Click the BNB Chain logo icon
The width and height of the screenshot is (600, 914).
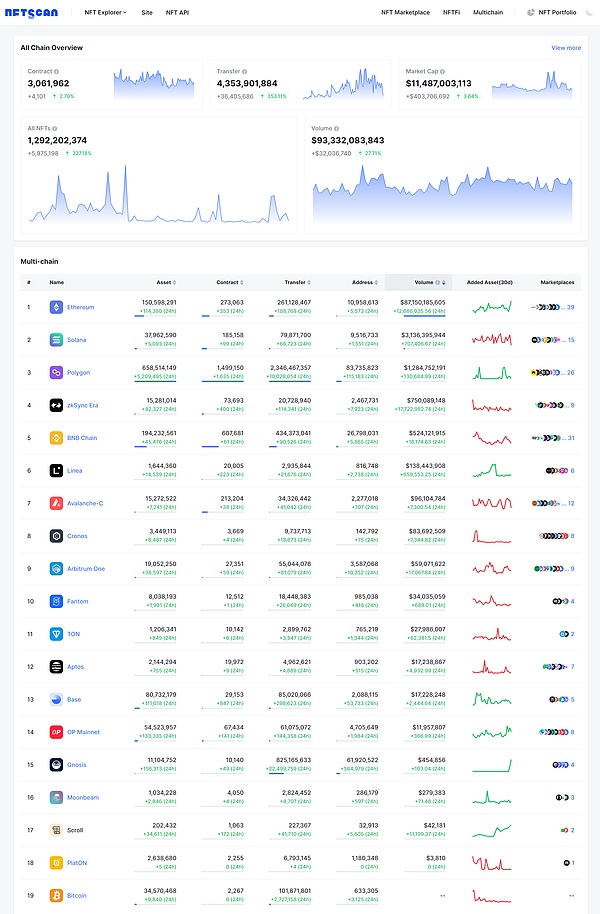56,438
